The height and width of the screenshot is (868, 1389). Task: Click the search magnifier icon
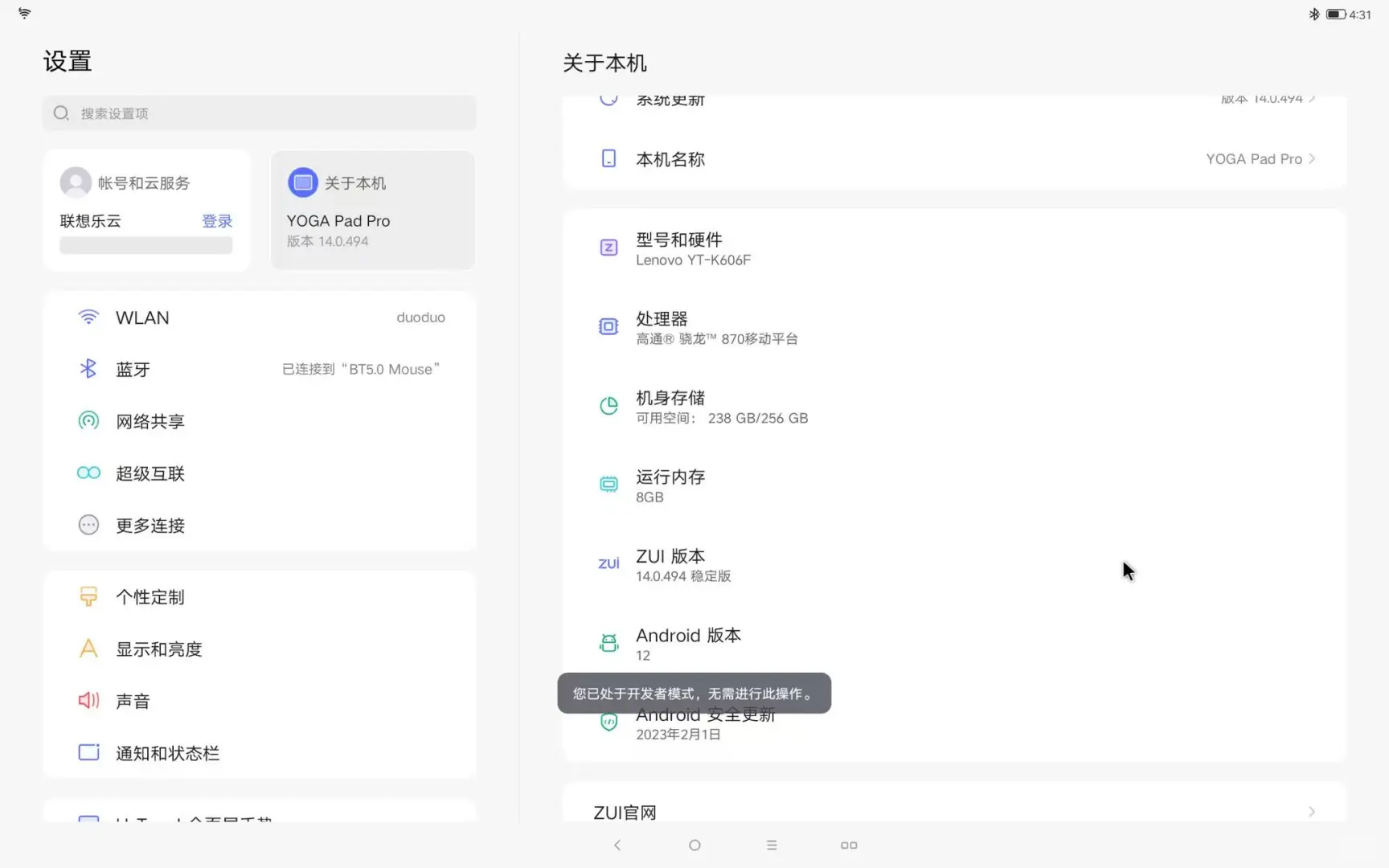(x=61, y=113)
